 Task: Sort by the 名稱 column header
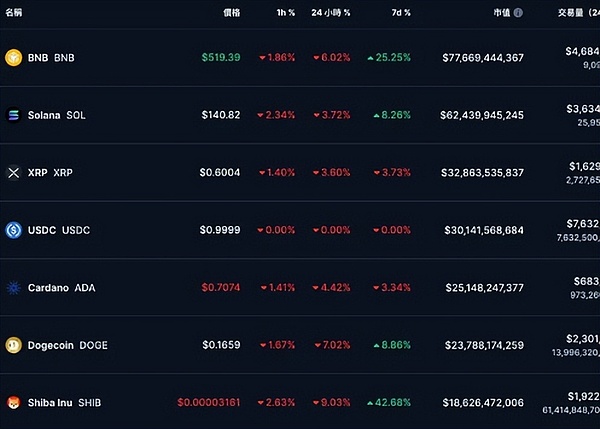pyautogui.click(x=14, y=13)
